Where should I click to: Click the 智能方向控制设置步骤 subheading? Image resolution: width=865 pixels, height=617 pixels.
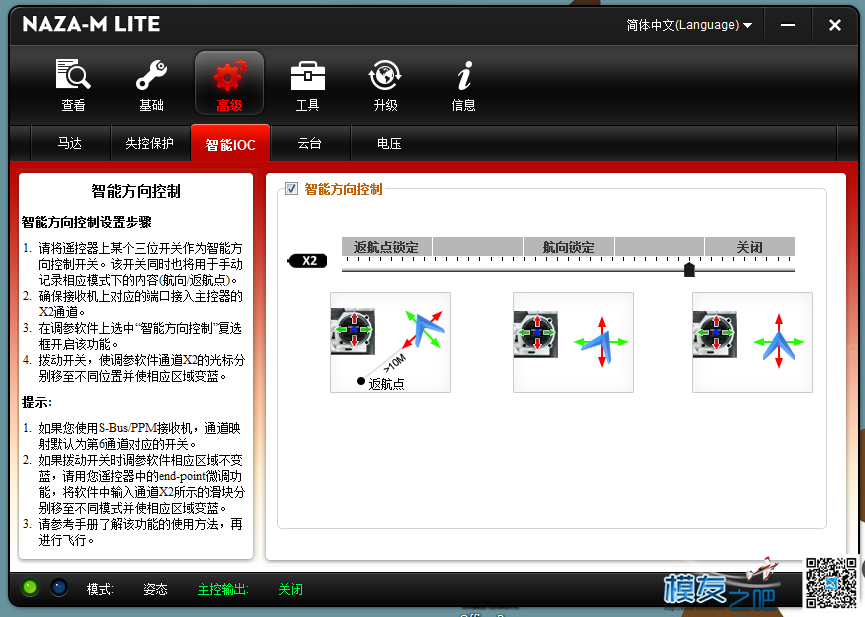tap(87, 222)
